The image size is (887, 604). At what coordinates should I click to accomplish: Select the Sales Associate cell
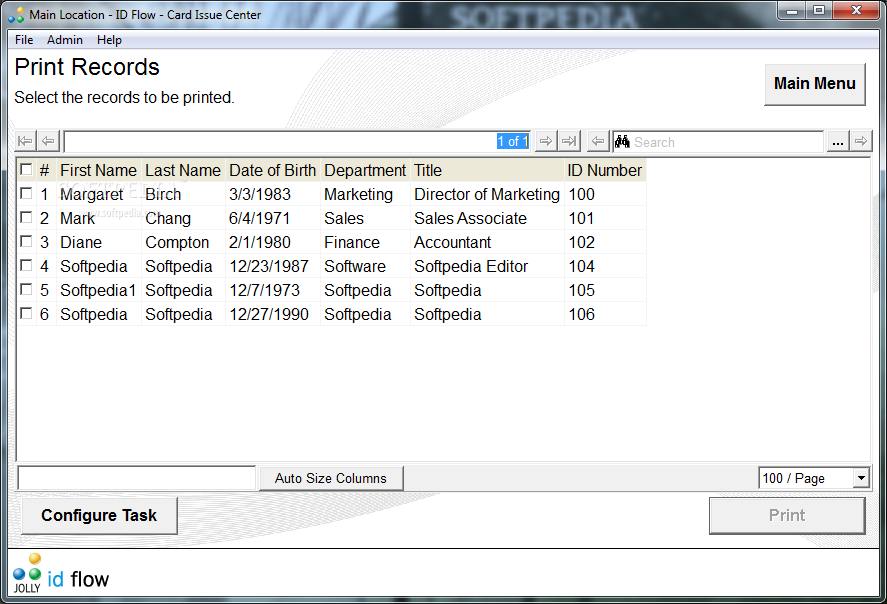tap(486, 218)
